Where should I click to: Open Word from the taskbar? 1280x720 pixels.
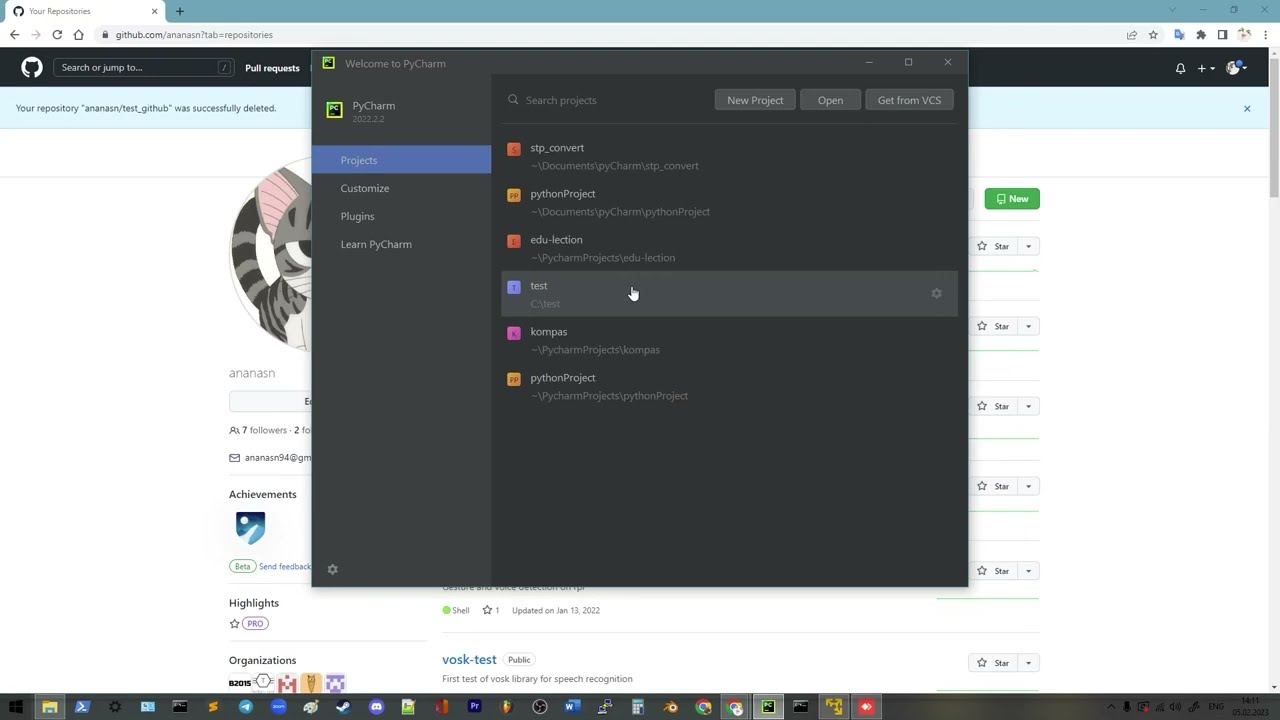coord(572,707)
